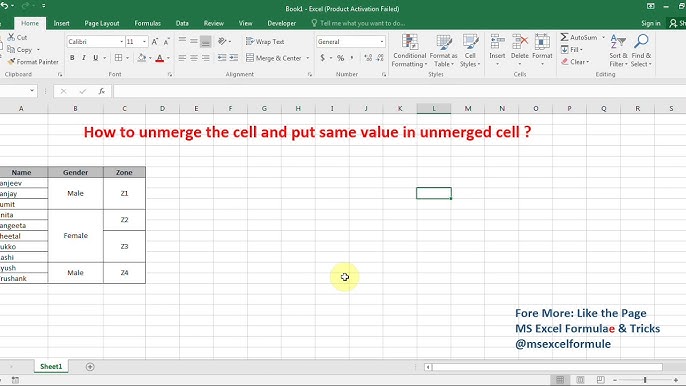
Task: Open the Borders button
Action: click(118, 58)
